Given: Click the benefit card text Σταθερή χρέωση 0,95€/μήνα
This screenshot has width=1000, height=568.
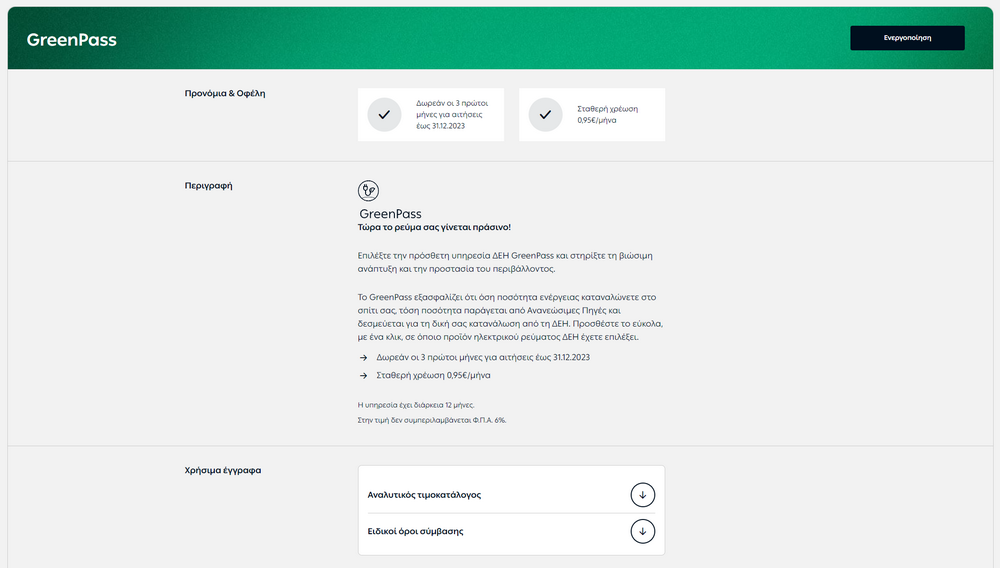Looking at the screenshot, I should (x=607, y=115).
